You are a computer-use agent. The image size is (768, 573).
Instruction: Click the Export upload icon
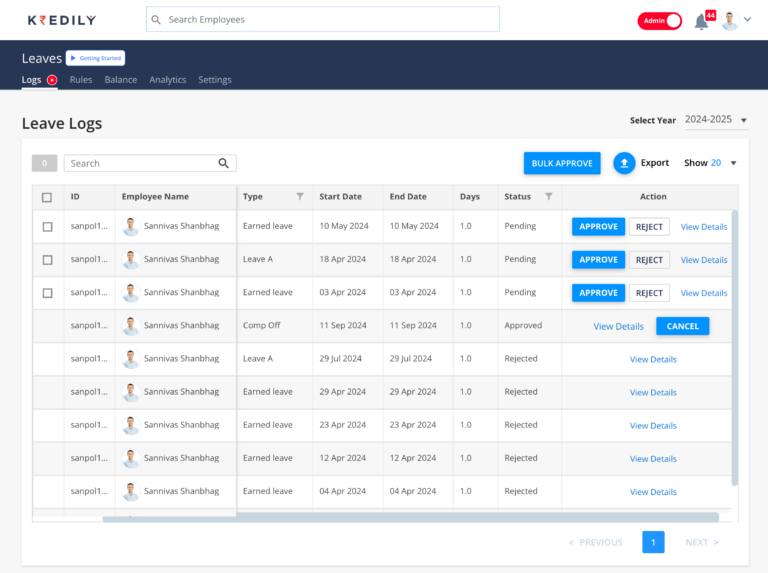pos(624,163)
